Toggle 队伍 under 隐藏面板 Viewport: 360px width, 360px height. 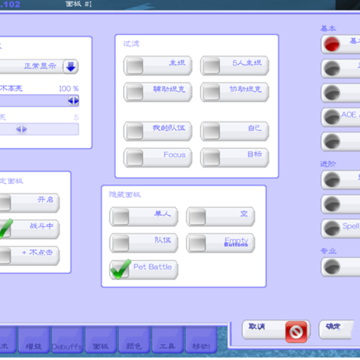tap(120, 243)
